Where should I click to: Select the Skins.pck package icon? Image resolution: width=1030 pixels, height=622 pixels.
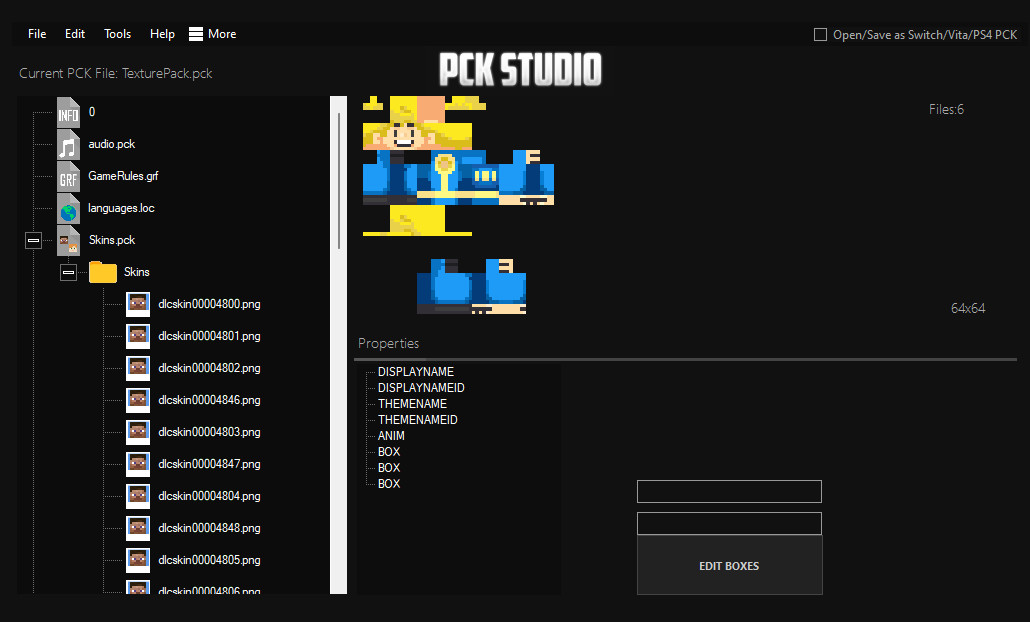68,240
